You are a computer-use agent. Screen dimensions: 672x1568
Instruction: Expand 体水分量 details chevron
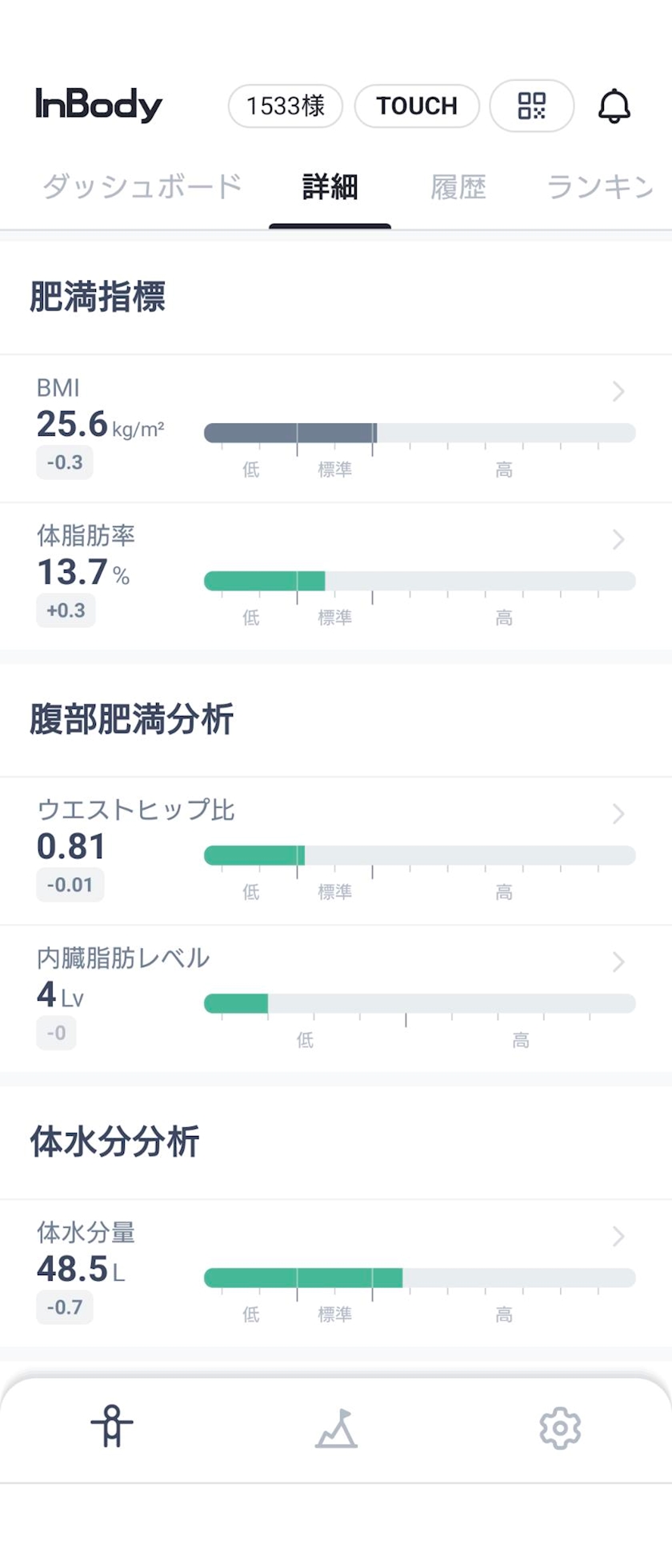(618, 1236)
